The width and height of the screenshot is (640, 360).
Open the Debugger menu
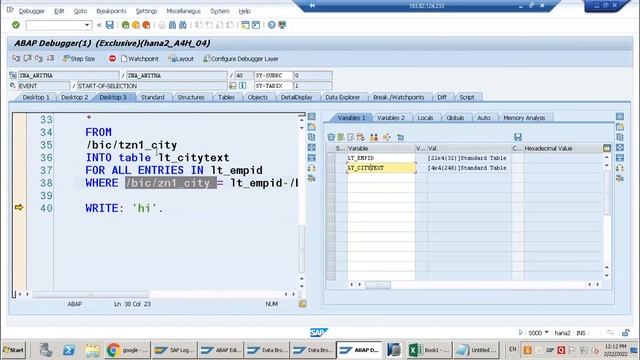pos(31,11)
